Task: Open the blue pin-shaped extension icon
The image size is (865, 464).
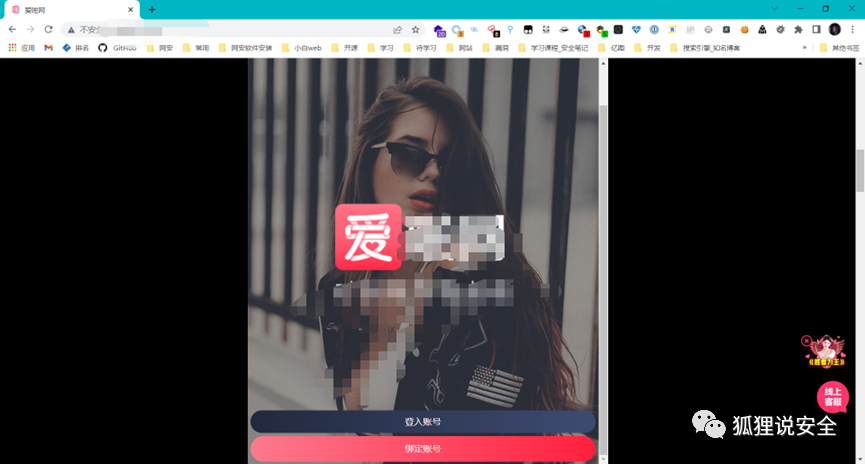Action: click(510, 30)
